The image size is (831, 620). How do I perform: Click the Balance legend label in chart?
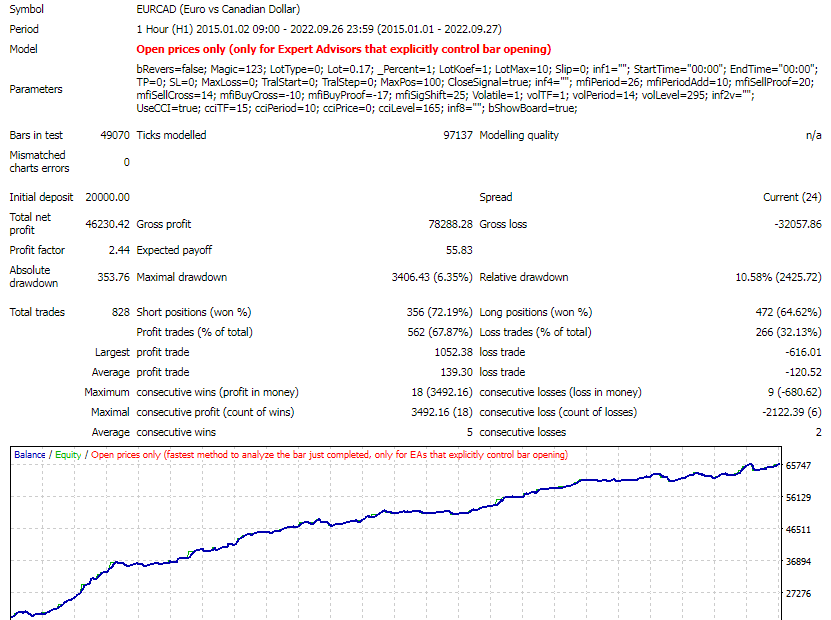[30, 455]
